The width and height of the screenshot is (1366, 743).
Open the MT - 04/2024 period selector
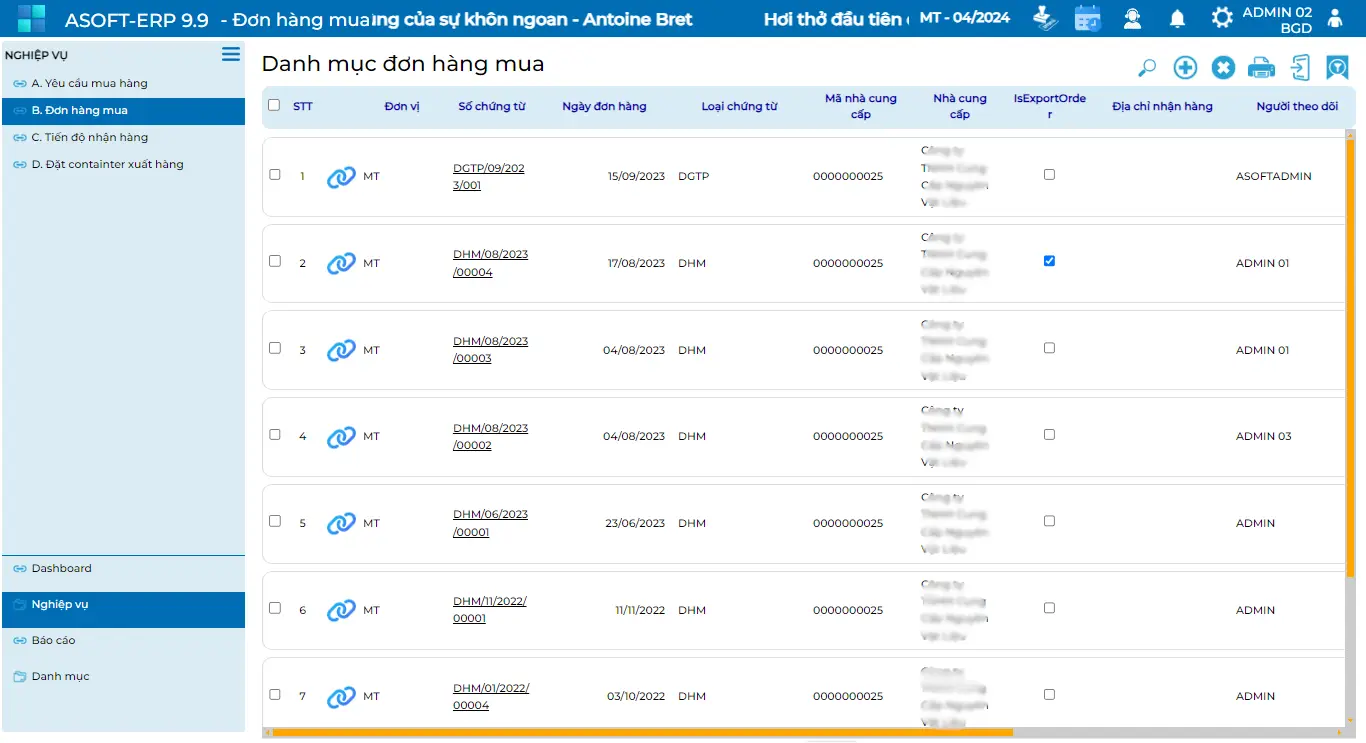point(964,18)
